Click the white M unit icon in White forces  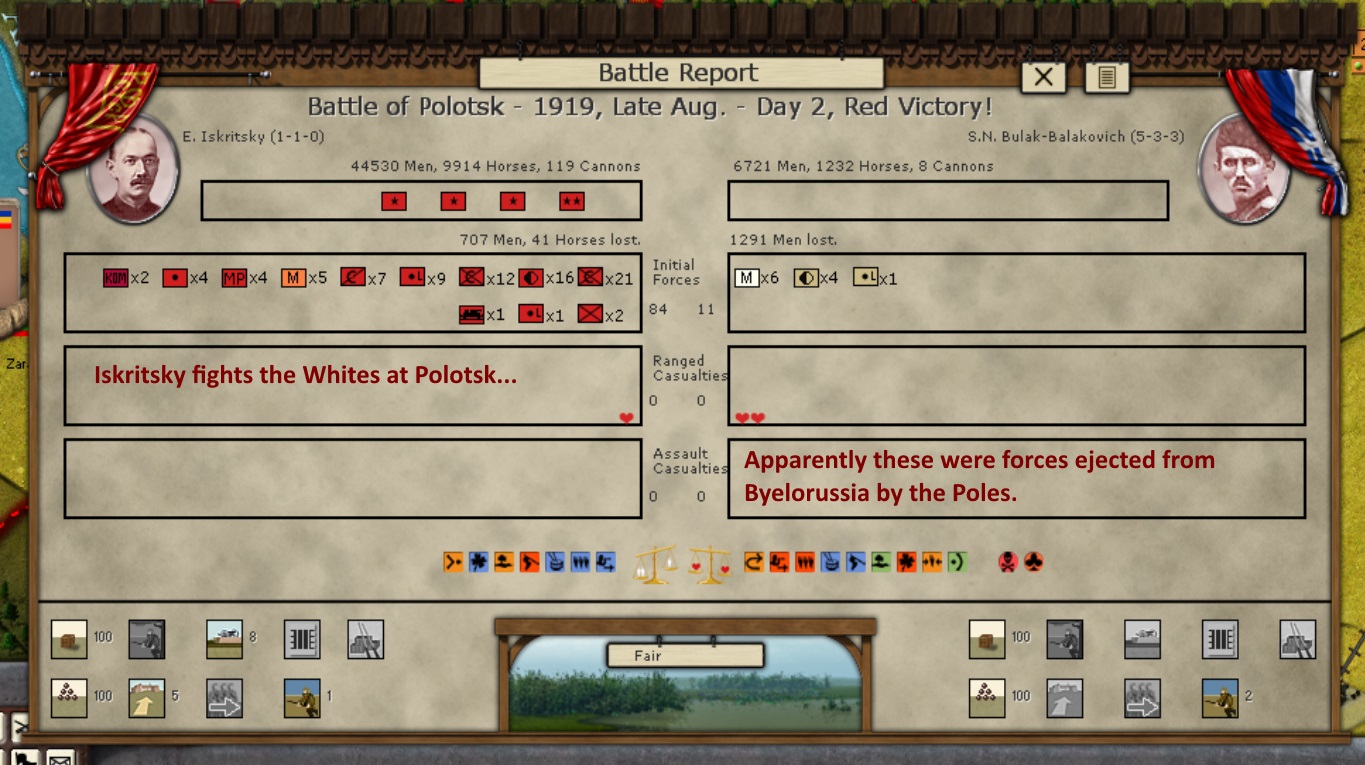[x=746, y=278]
